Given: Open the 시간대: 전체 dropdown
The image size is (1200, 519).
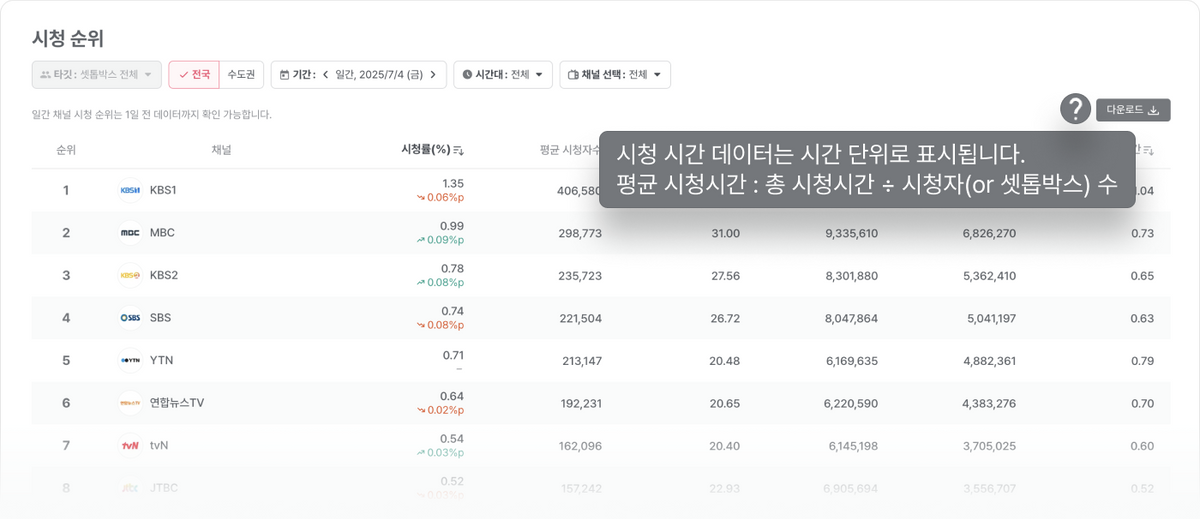Looking at the screenshot, I should click(x=503, y=75).
